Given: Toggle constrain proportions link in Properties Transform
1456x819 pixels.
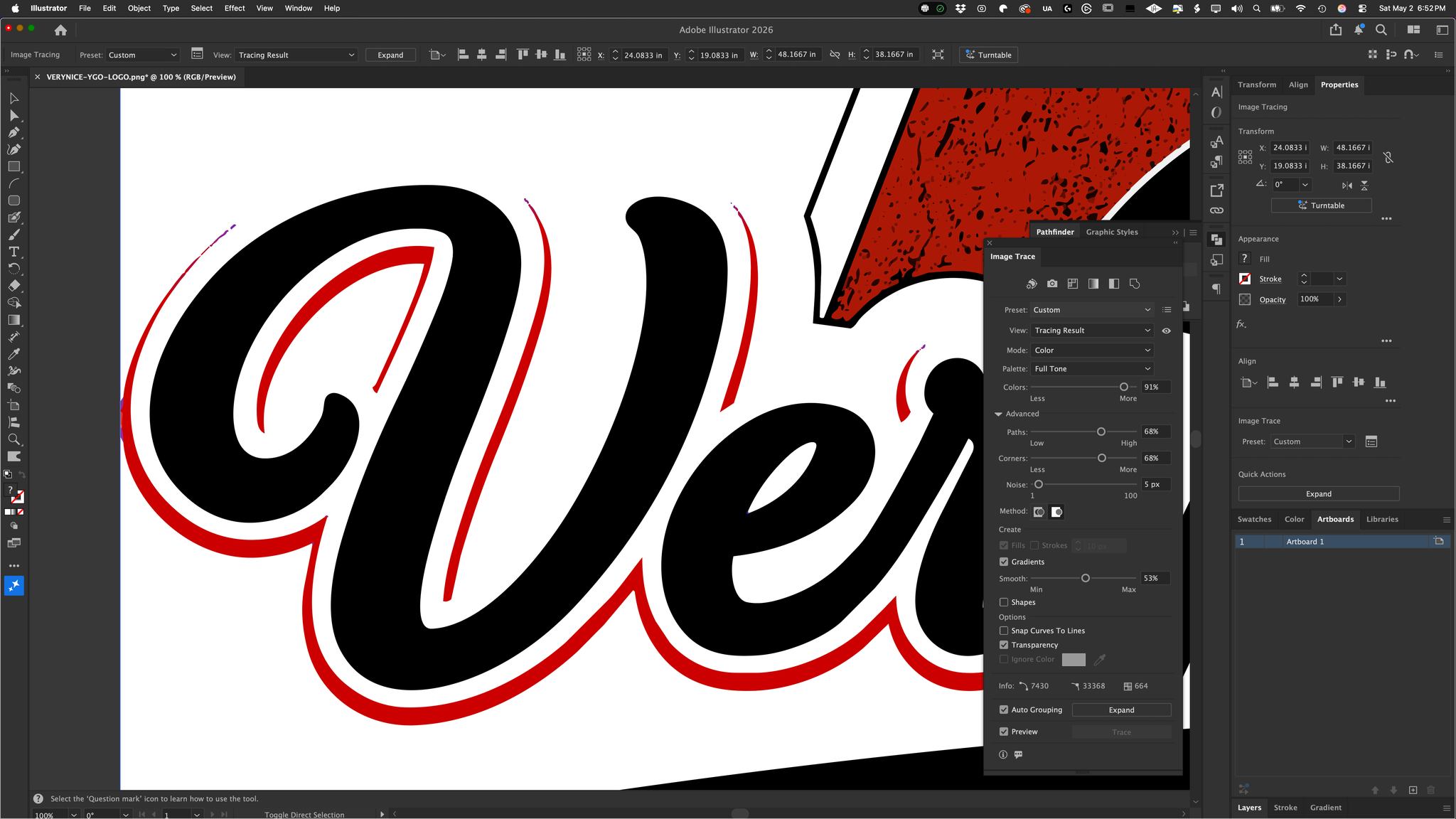Looking at the screenshot, I should pos(1388,157).
